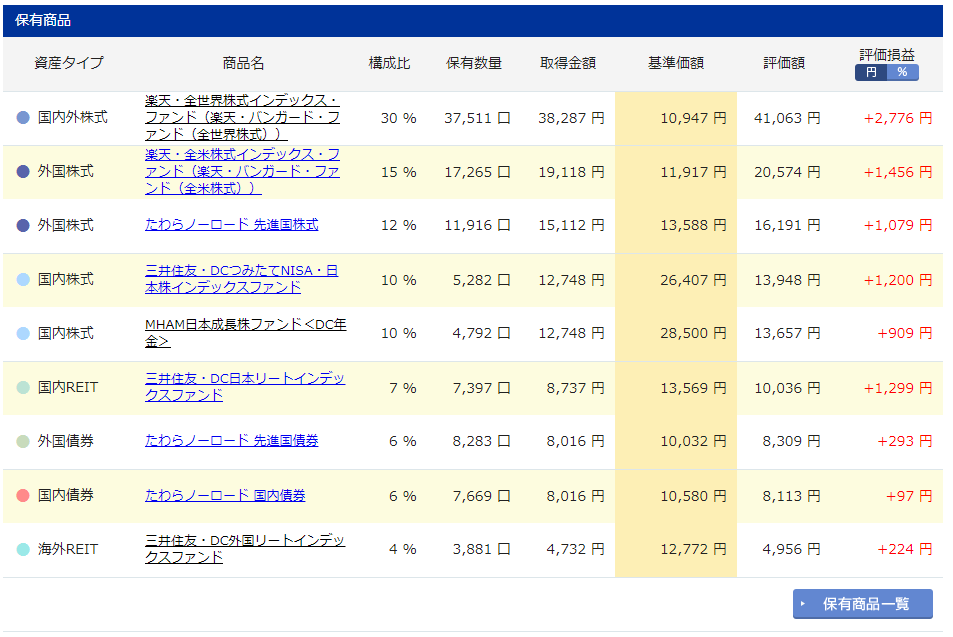Image resolution: width=953 pixels, height=637 pixels.
Task: Click the 10,032 円 base price
Action: click(693, 441)
